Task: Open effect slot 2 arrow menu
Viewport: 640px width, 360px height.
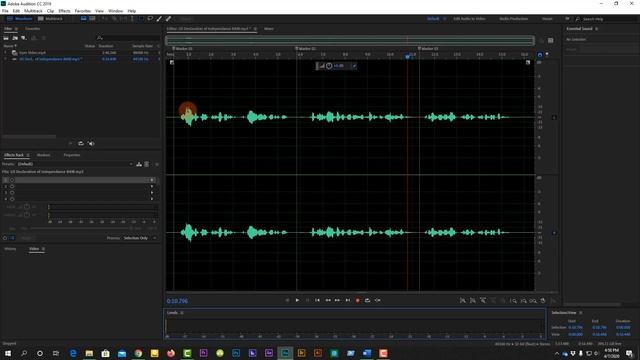Action: click(152, 187)
